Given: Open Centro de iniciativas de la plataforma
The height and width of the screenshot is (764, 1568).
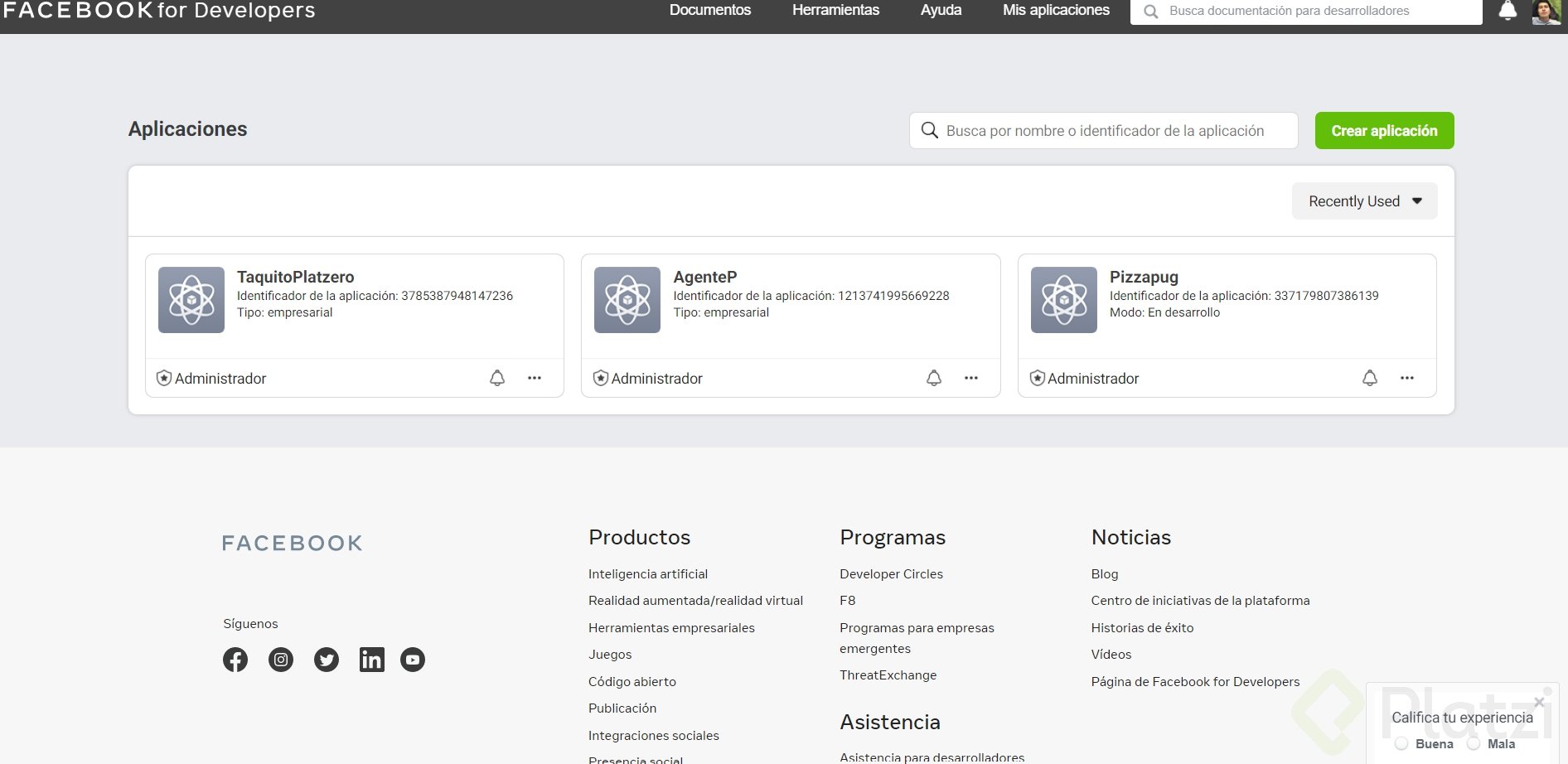Looking at the screenshot, I should (1200, 601).
